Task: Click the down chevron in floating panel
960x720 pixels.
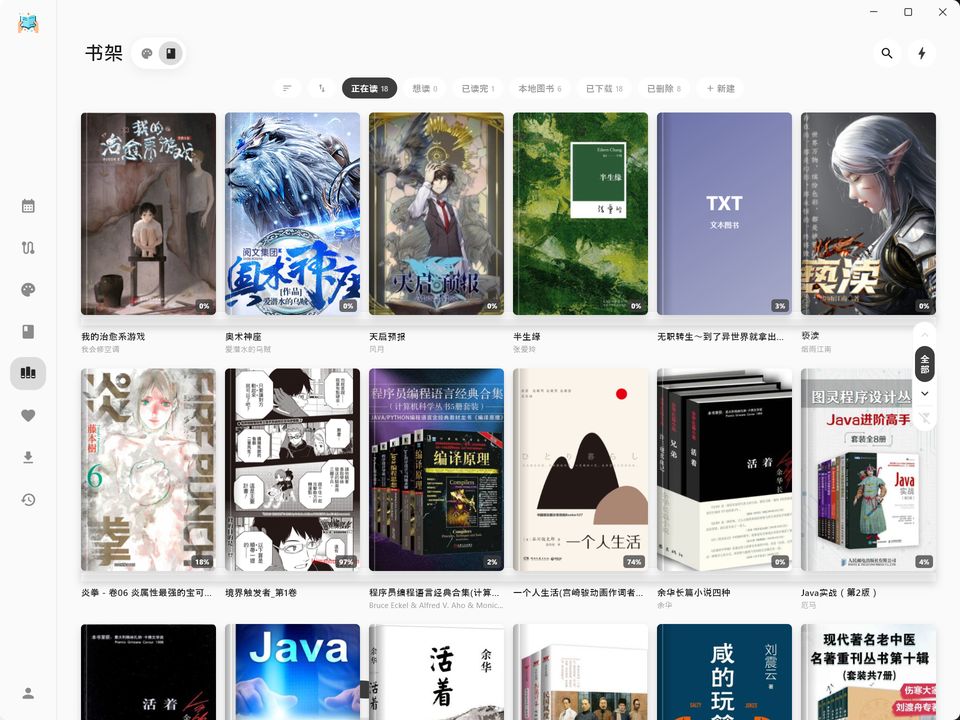Action: (924, 394)
